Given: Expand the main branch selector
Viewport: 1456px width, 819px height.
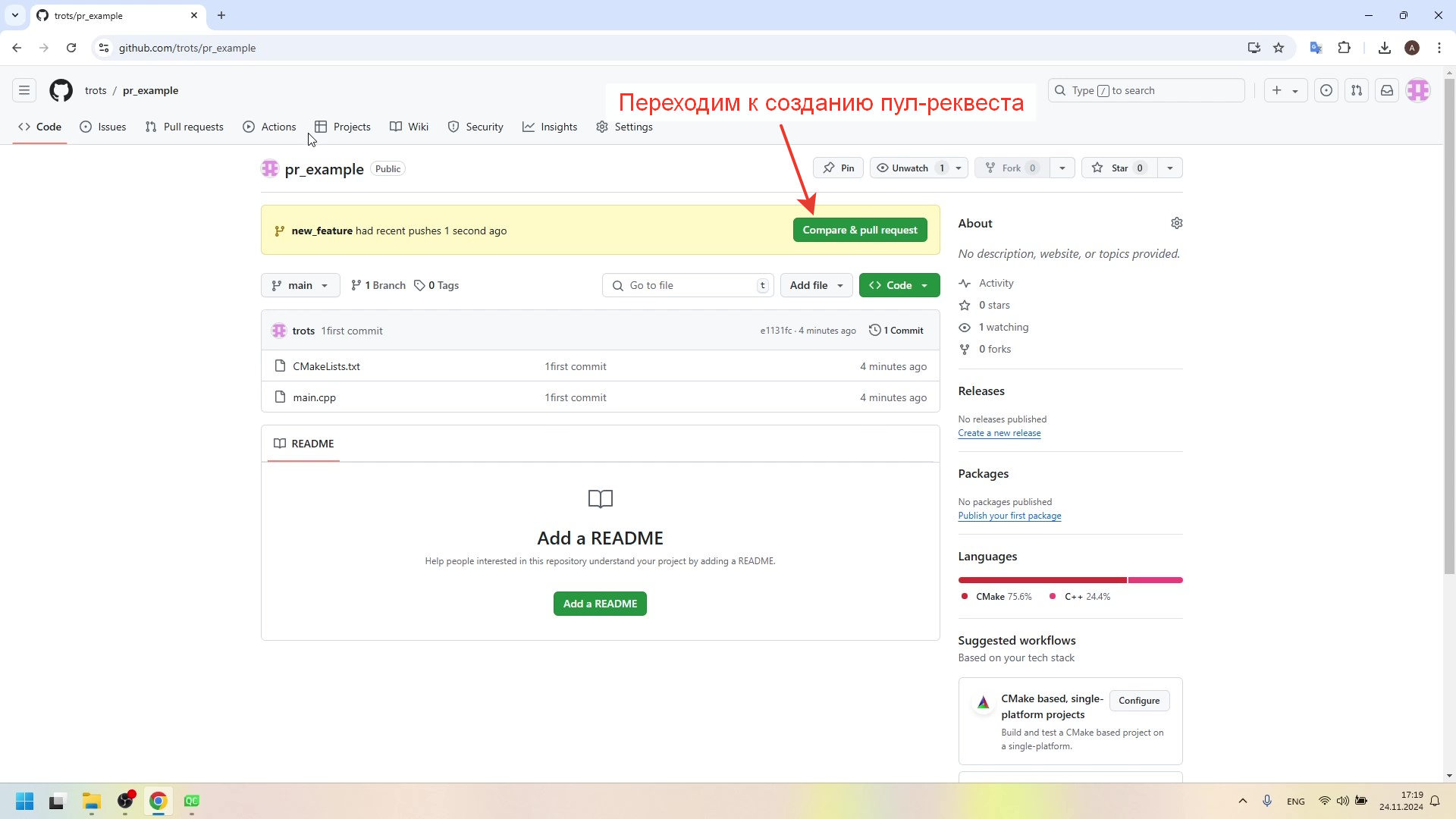Looking at the screenshot, I should click(x=300, y=285).
